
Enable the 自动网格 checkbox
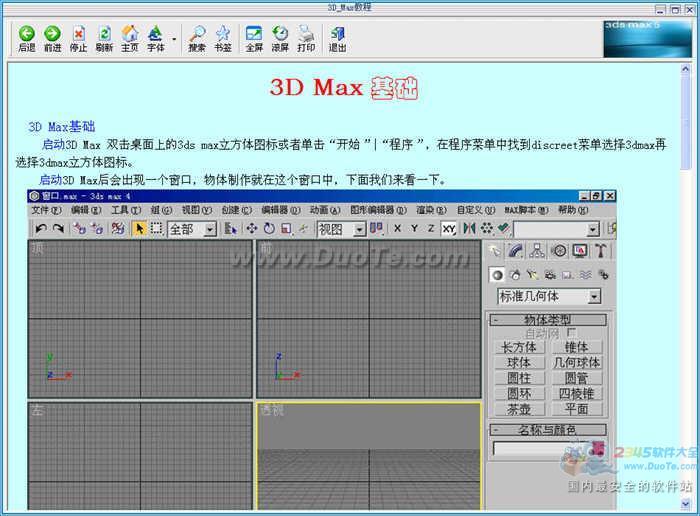pos(571,332)
